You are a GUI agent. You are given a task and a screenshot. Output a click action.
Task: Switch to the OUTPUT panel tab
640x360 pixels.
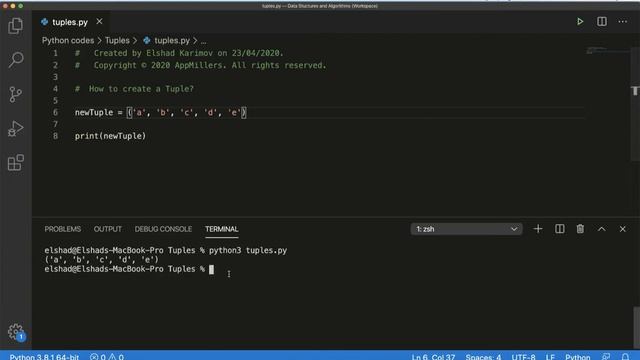point(108,229)
